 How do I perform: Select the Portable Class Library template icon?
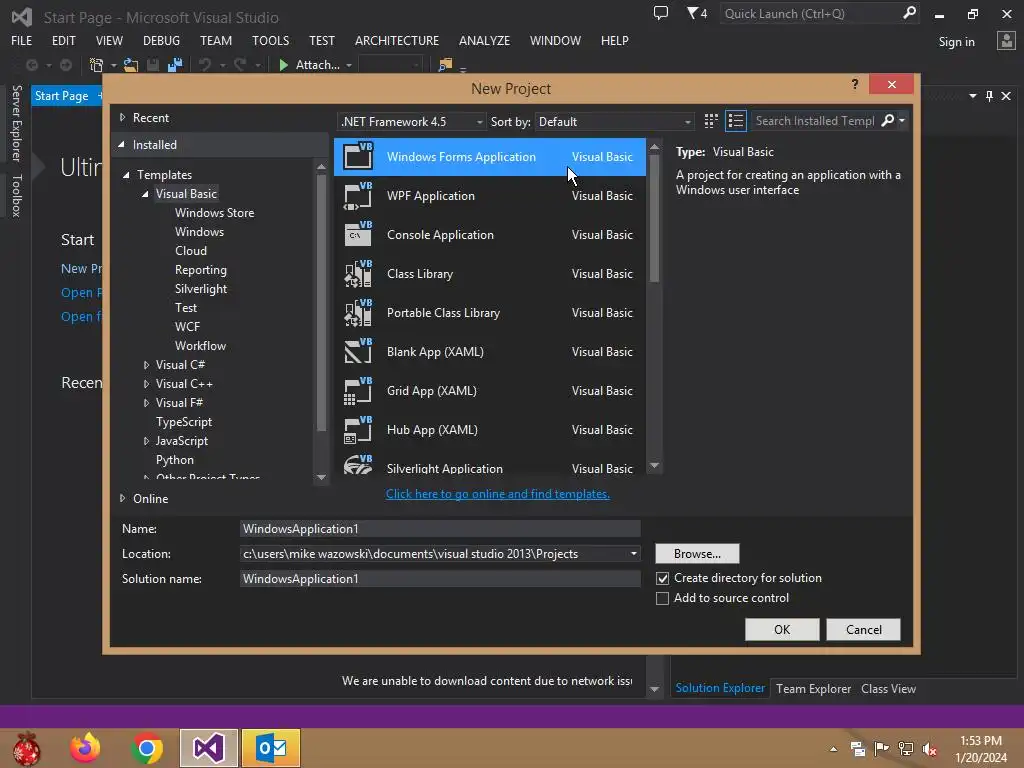coord(358,313)
